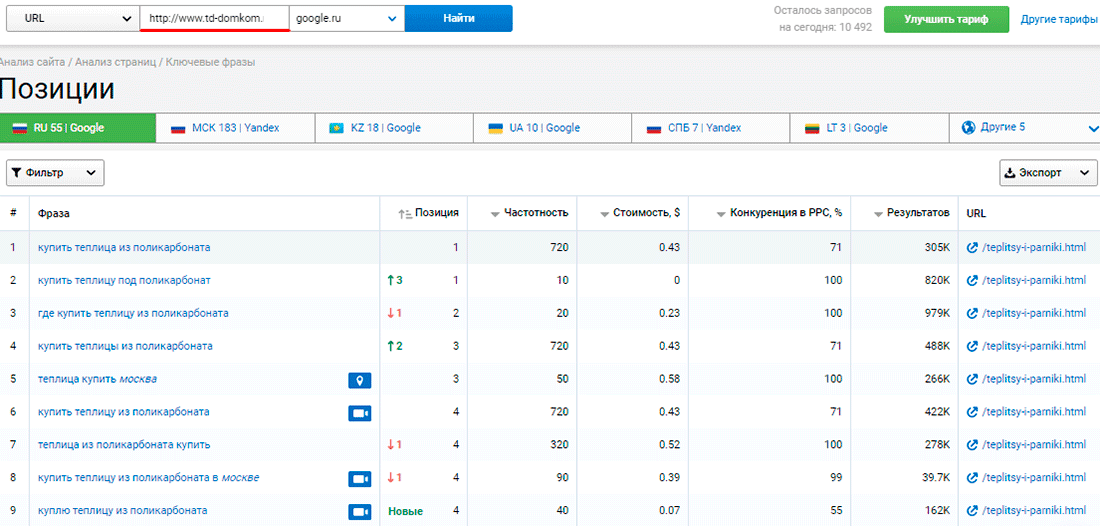Click the globe icon next to Другие 5
1100x526 pixels.
tap(968, 128)
